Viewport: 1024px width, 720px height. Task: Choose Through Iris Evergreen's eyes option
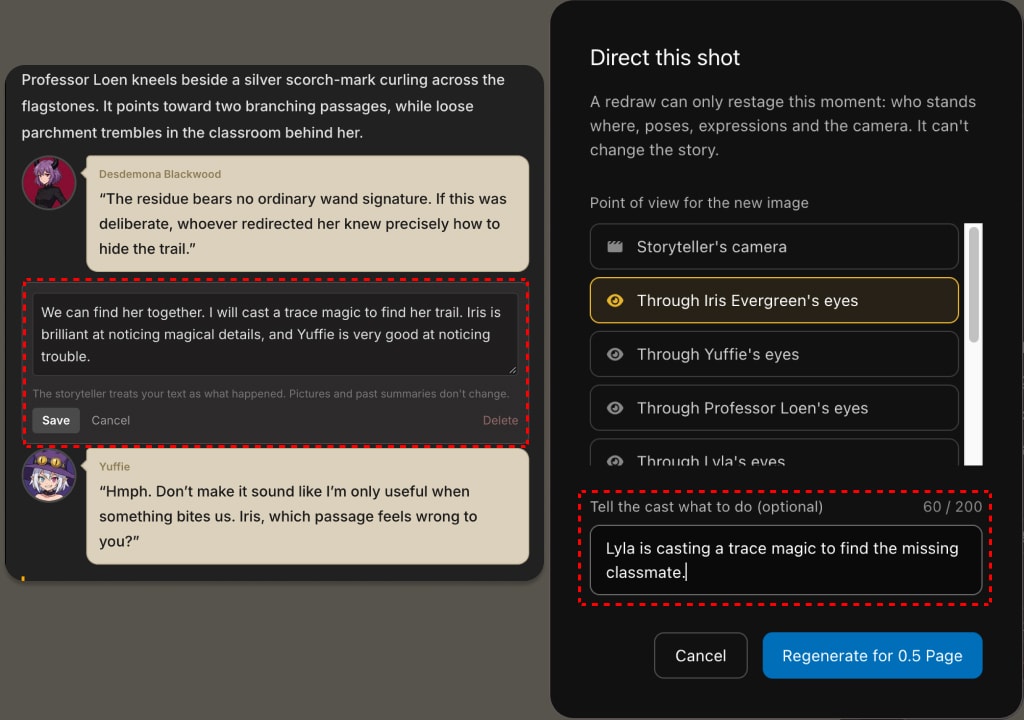pyautogui.click(x=774, y=301)
